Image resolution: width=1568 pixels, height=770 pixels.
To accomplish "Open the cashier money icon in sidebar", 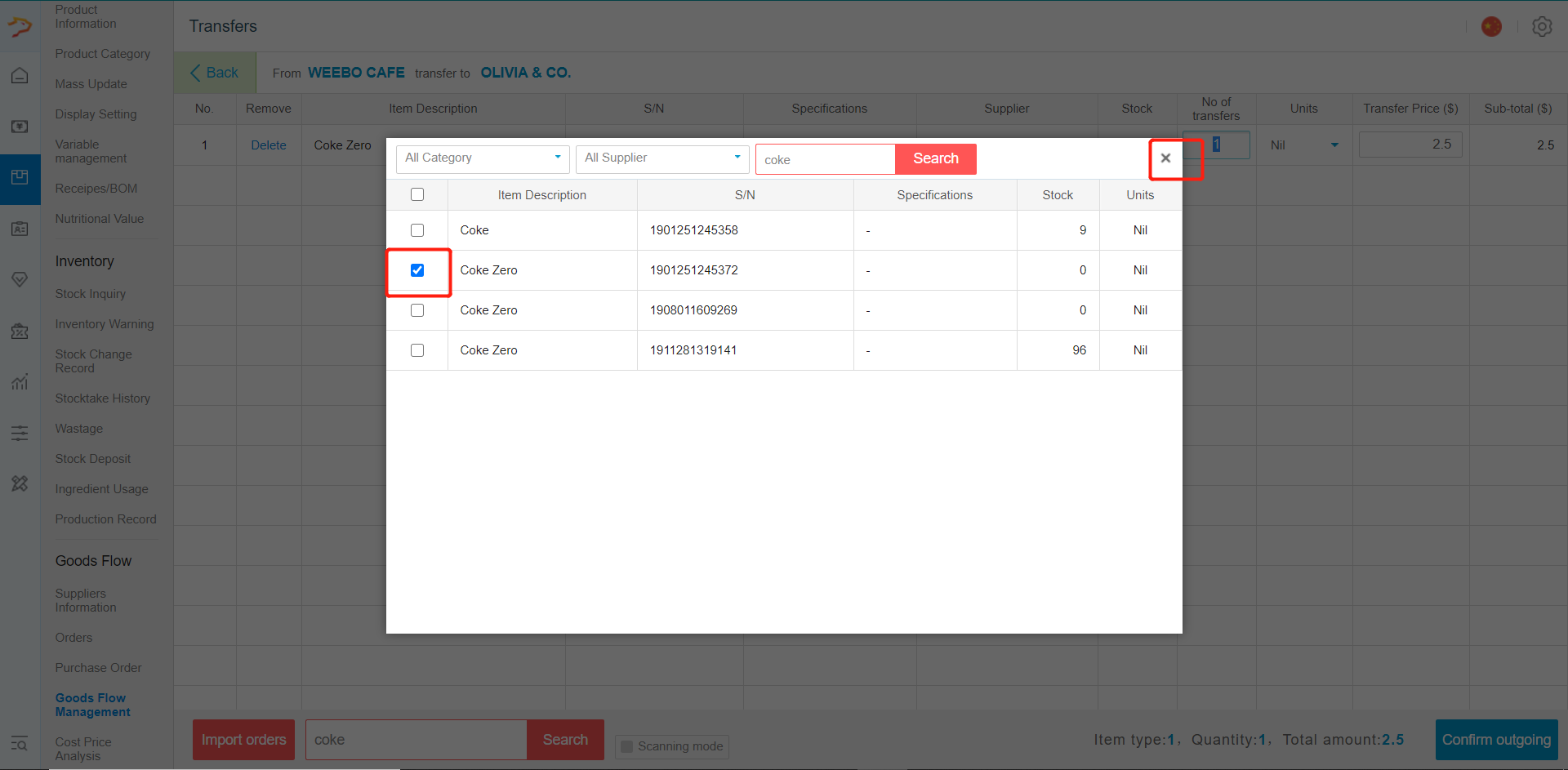I will point(20,127).
